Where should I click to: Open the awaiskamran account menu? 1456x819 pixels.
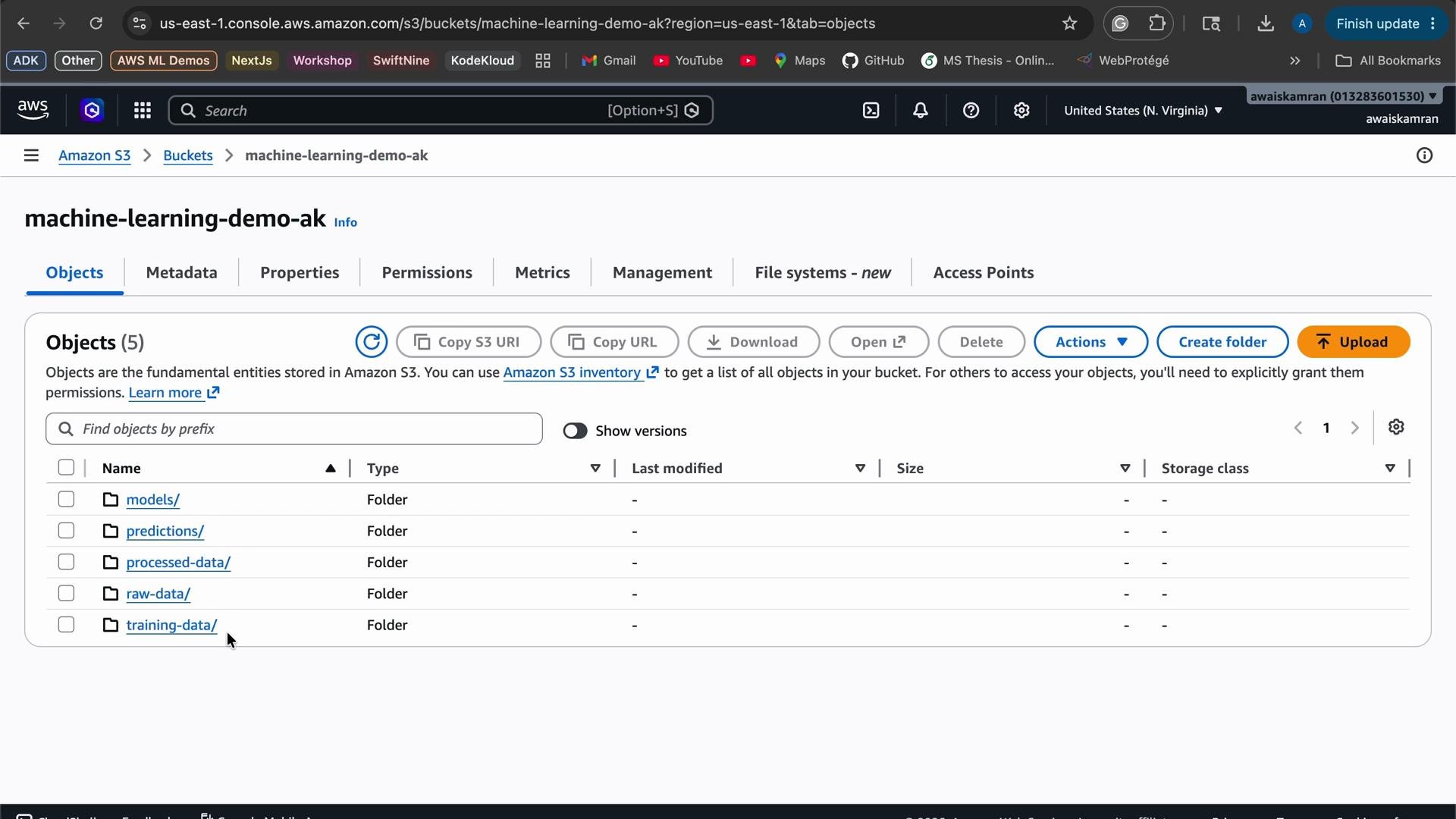click(1344, 96)
